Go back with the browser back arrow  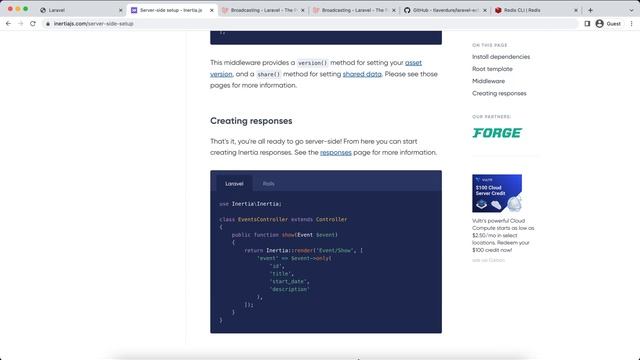[x=8, y=24]
